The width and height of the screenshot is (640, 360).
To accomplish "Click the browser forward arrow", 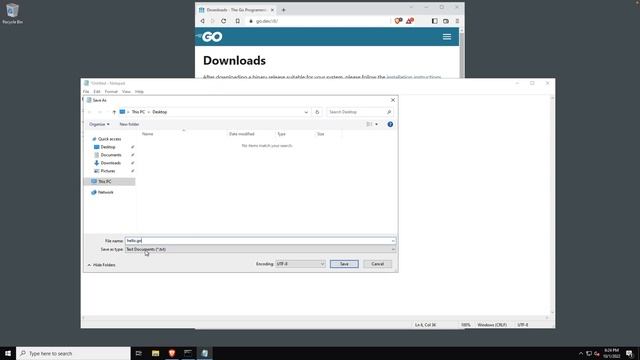I will coord(213,21).
